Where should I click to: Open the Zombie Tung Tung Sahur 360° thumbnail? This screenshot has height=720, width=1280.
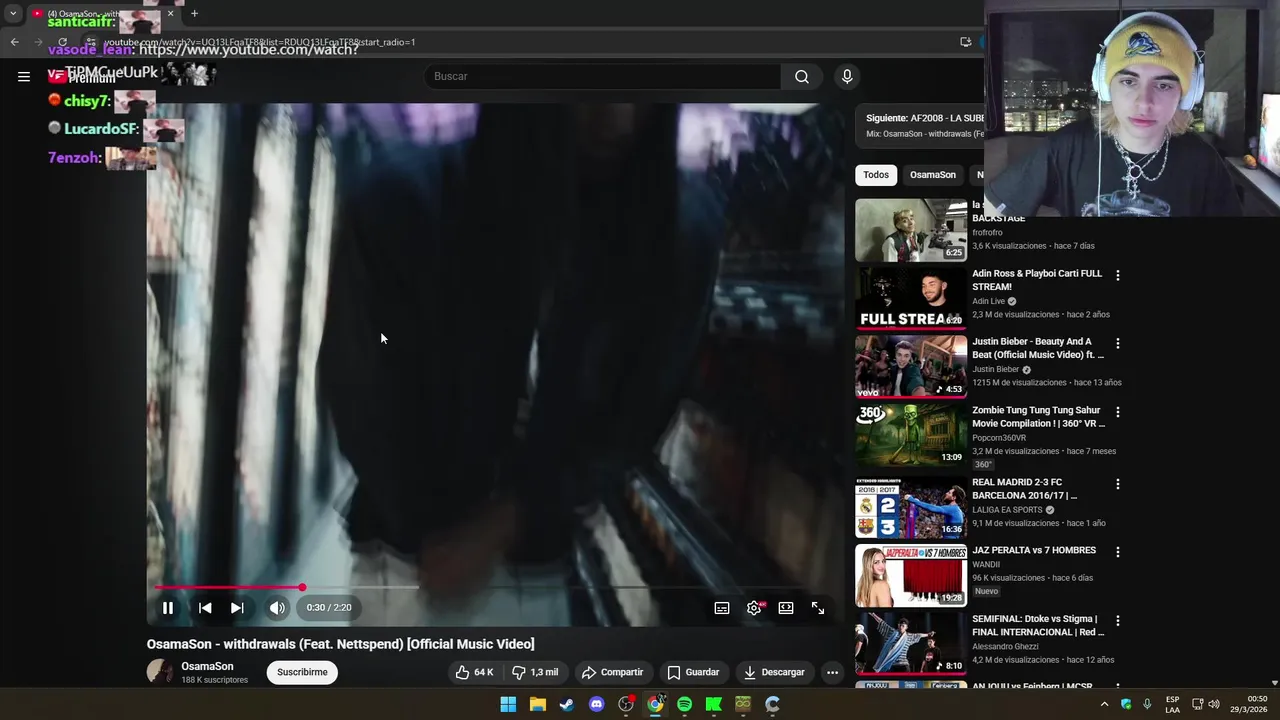[x=911, y=435]
